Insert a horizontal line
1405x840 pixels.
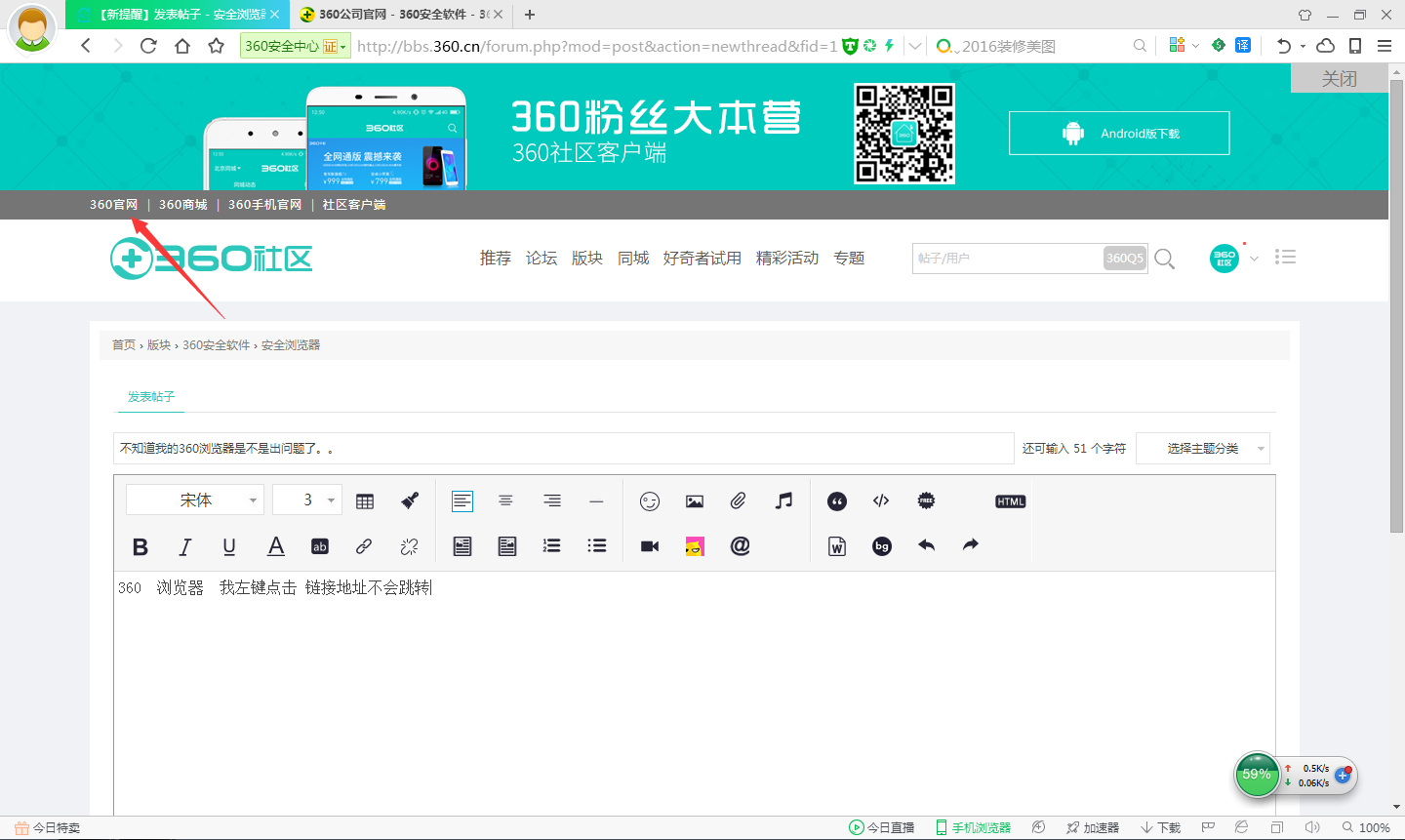[x=596, y=501]
